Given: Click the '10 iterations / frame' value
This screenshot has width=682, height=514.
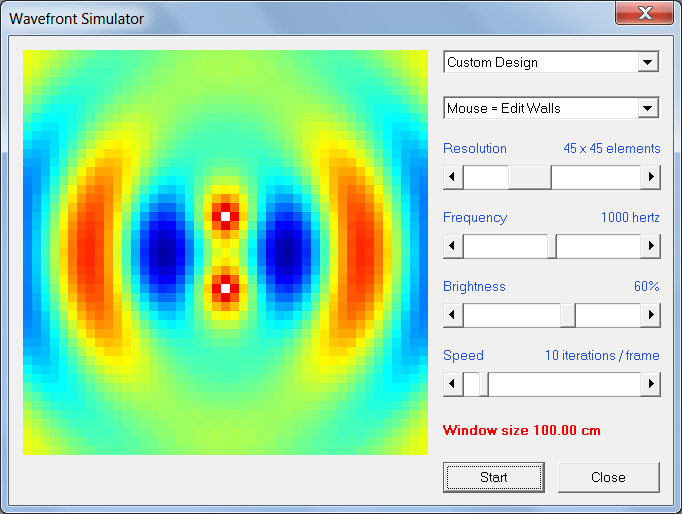Looking at the screenshot, I should pos(602,355).
